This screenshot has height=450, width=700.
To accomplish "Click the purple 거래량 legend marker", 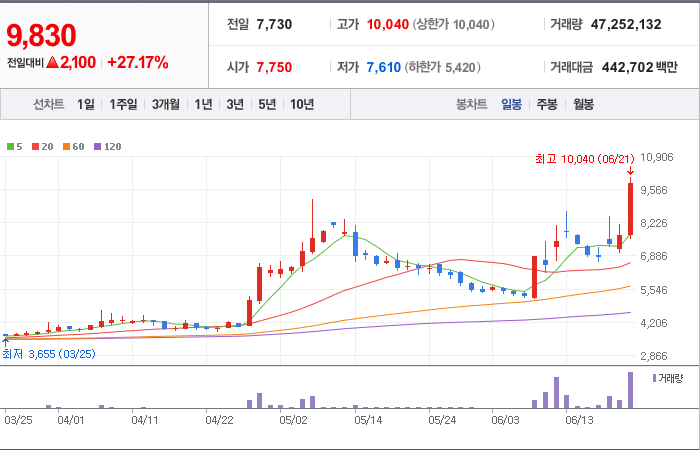I will coord(654,378).
